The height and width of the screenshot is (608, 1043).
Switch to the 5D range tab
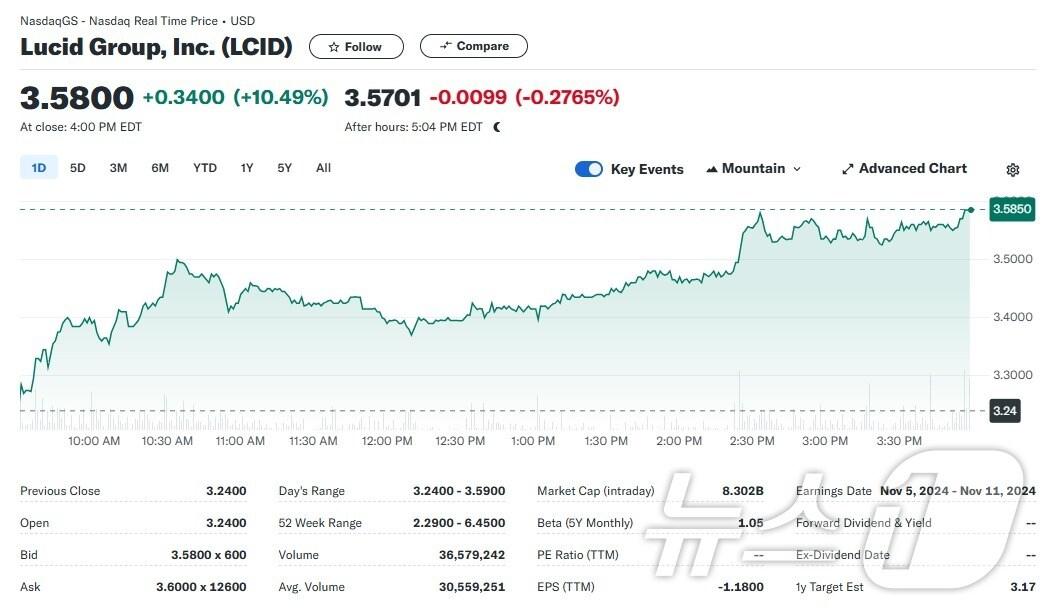pyautogui.click(x=78, y=168)
